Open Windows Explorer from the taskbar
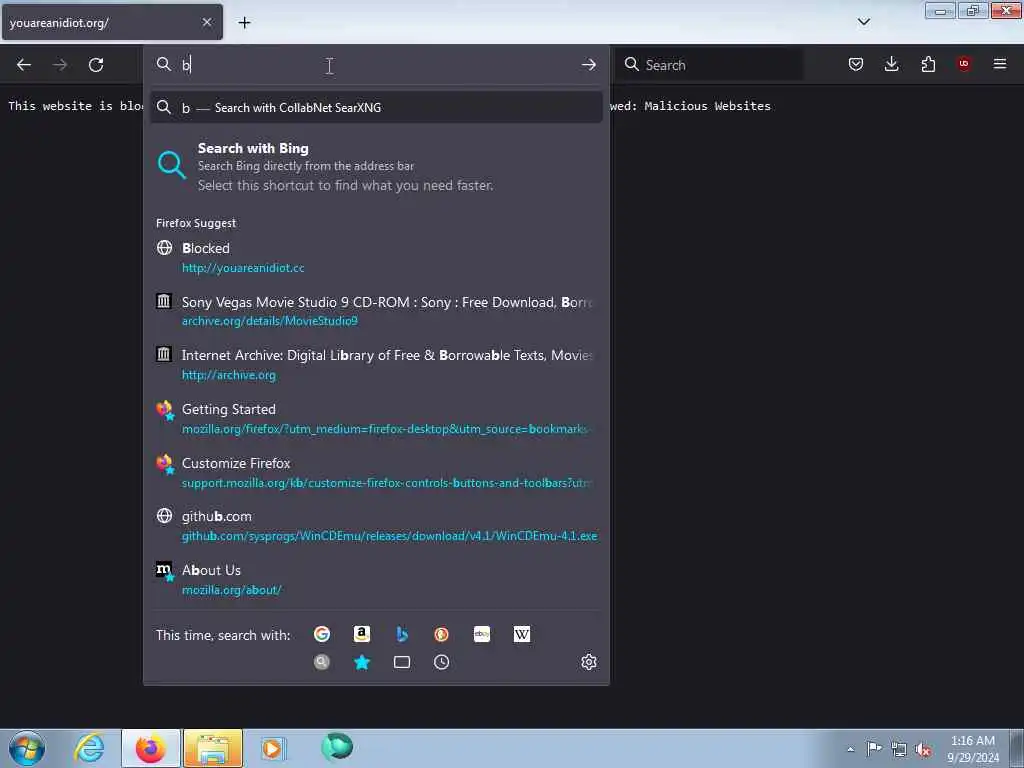Image resolution: width=1024 pixels, height=768 pixels. tap(213, 748)
